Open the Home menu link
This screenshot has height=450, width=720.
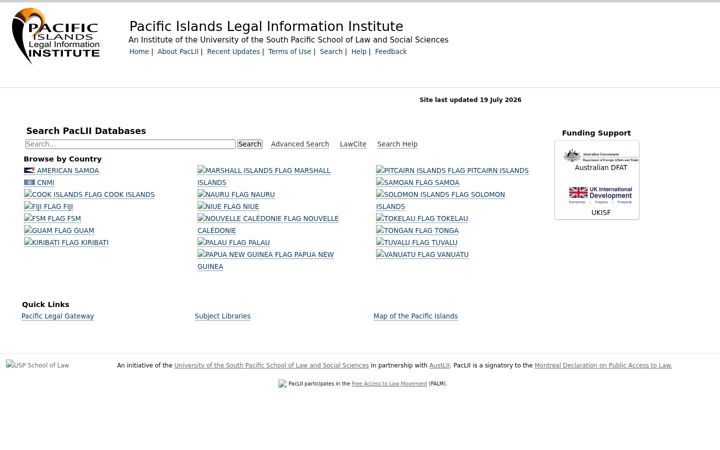click(x=139, y=51)
